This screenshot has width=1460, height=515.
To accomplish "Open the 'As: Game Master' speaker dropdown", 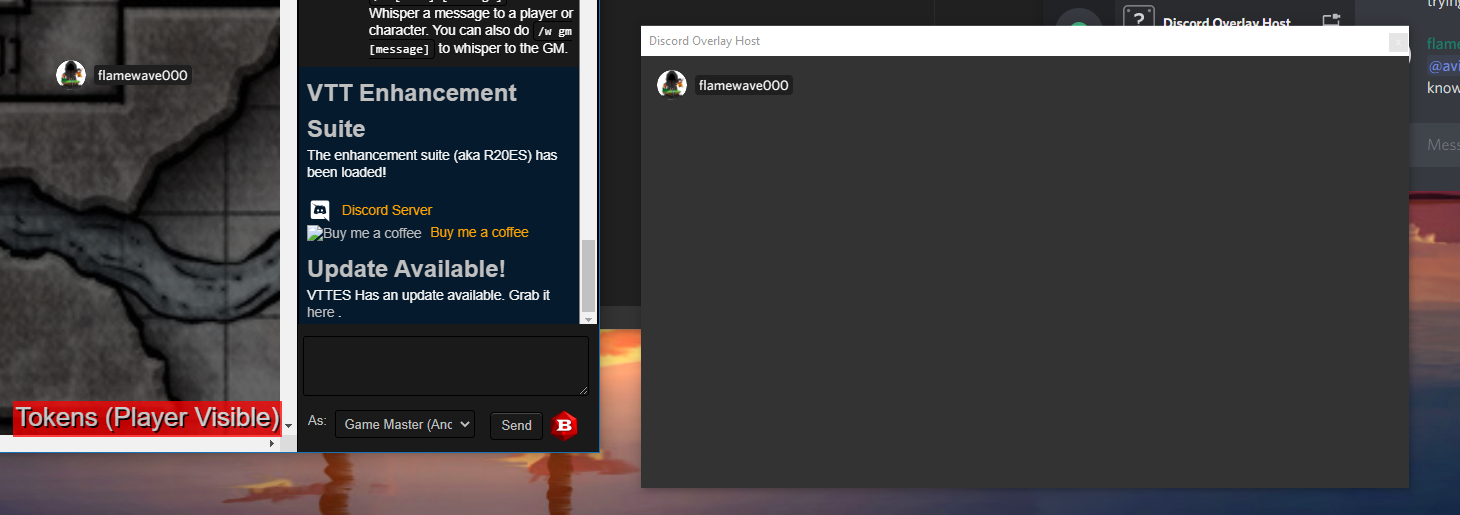I will click(405, 424).
